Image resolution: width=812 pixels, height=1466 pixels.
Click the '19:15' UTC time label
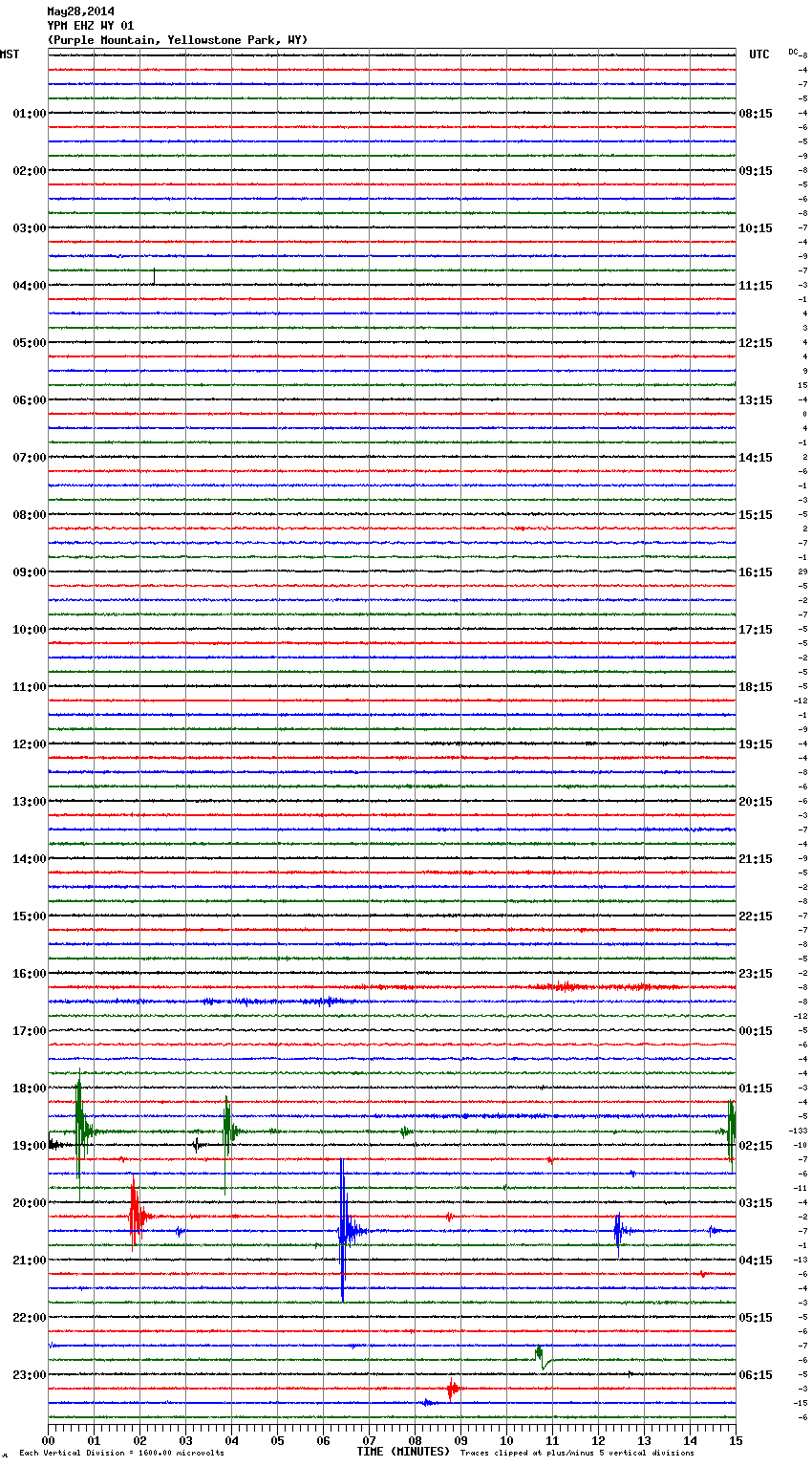click(x=756, y=744)
